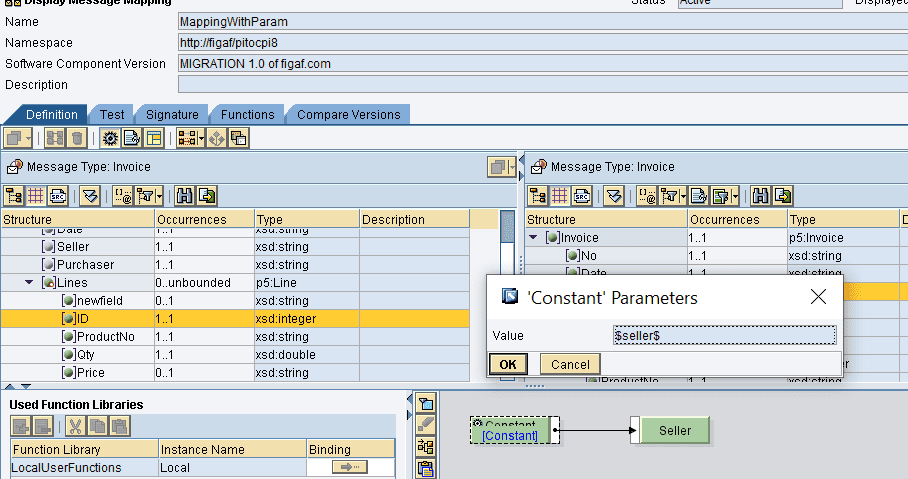This screenshot has width=908, height=479.
Task: Collapse the Lines node in source structure
Action: [x=29, y=283]
